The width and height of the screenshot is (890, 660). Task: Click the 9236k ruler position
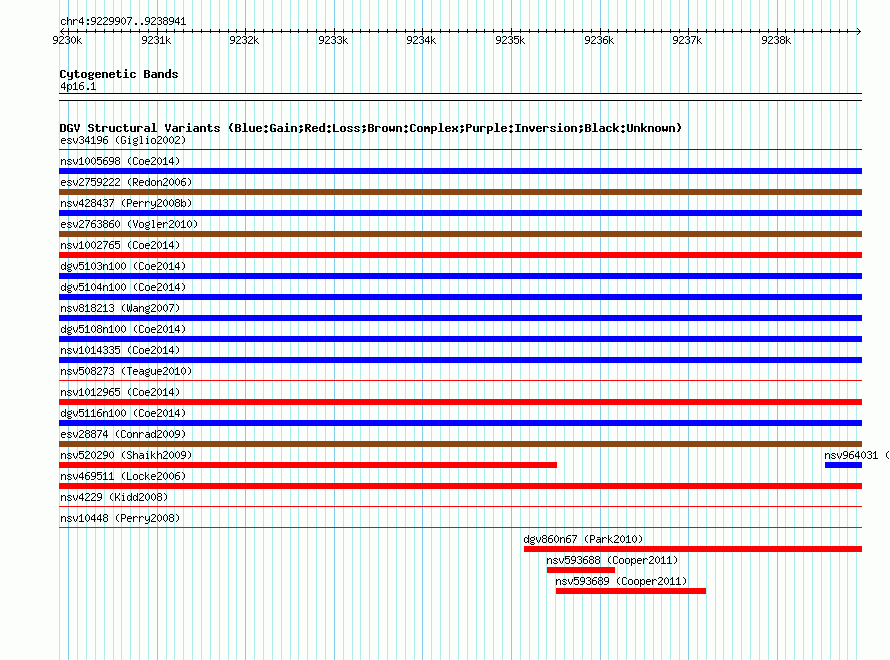[599, 40]
